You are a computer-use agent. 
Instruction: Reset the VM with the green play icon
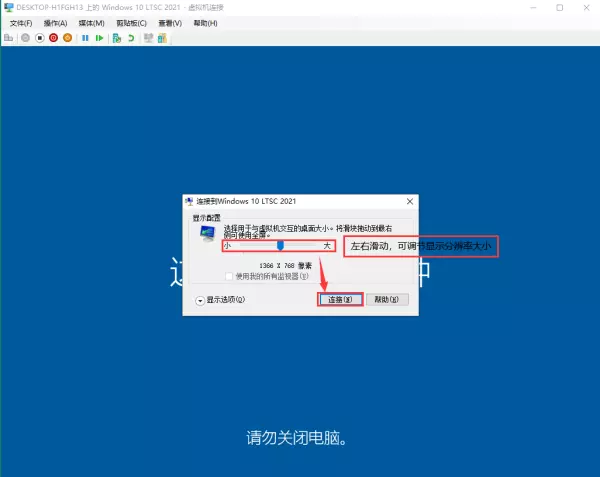click(99, 38)
